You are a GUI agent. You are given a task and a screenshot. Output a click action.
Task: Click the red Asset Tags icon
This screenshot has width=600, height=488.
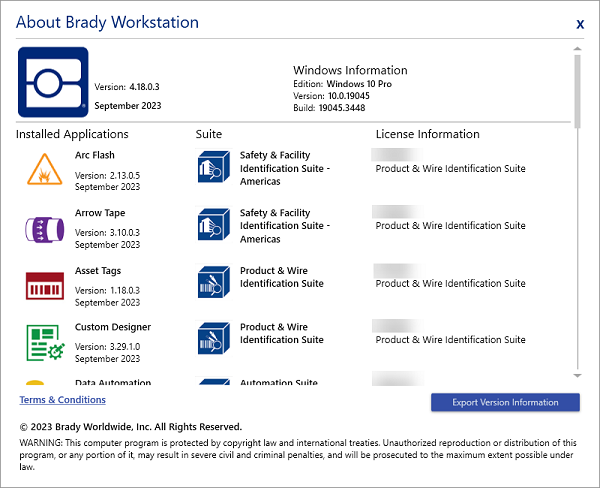(x=44, y=286)
